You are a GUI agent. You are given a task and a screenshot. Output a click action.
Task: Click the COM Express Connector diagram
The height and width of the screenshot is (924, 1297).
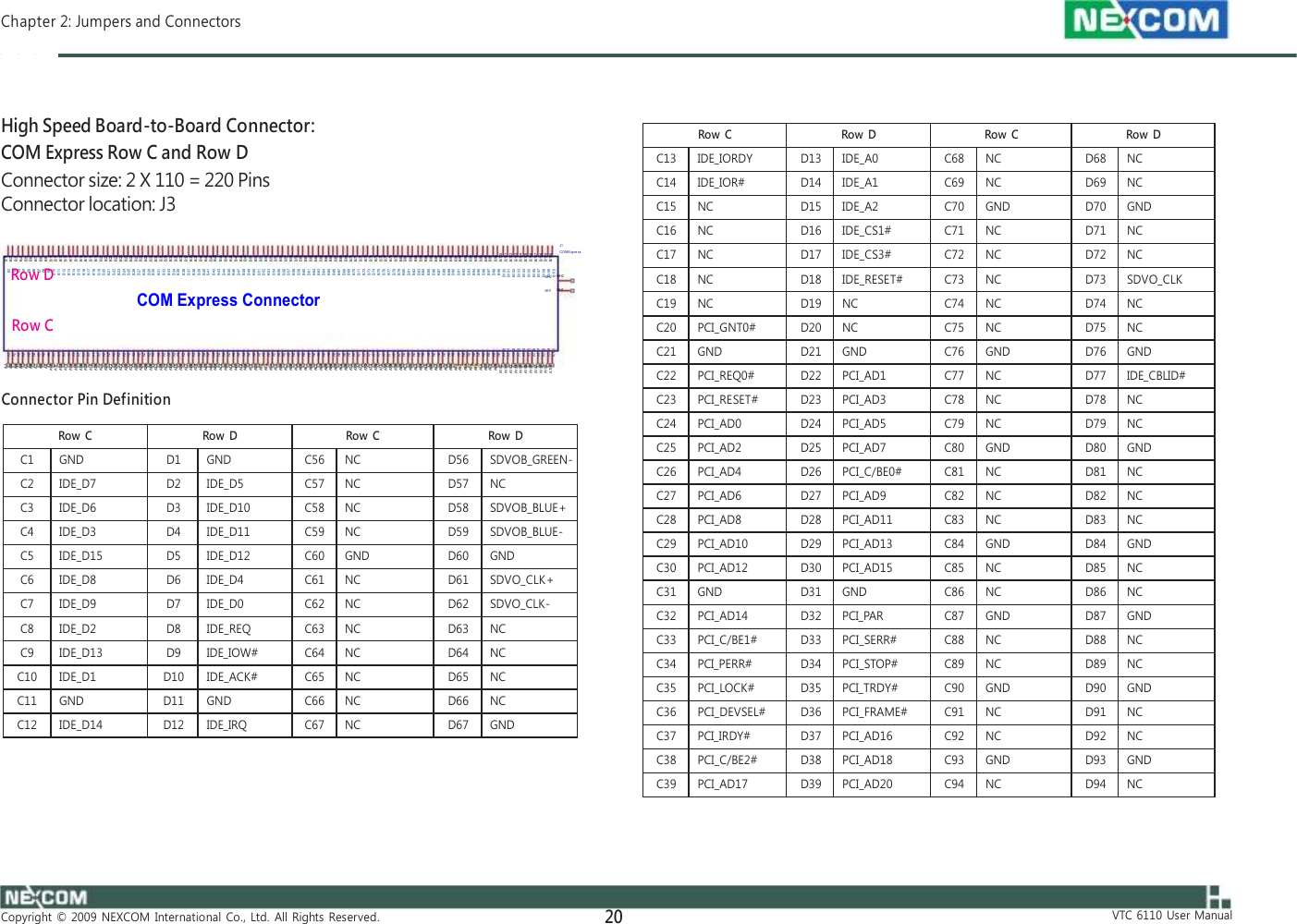click(x=291, y=310)
